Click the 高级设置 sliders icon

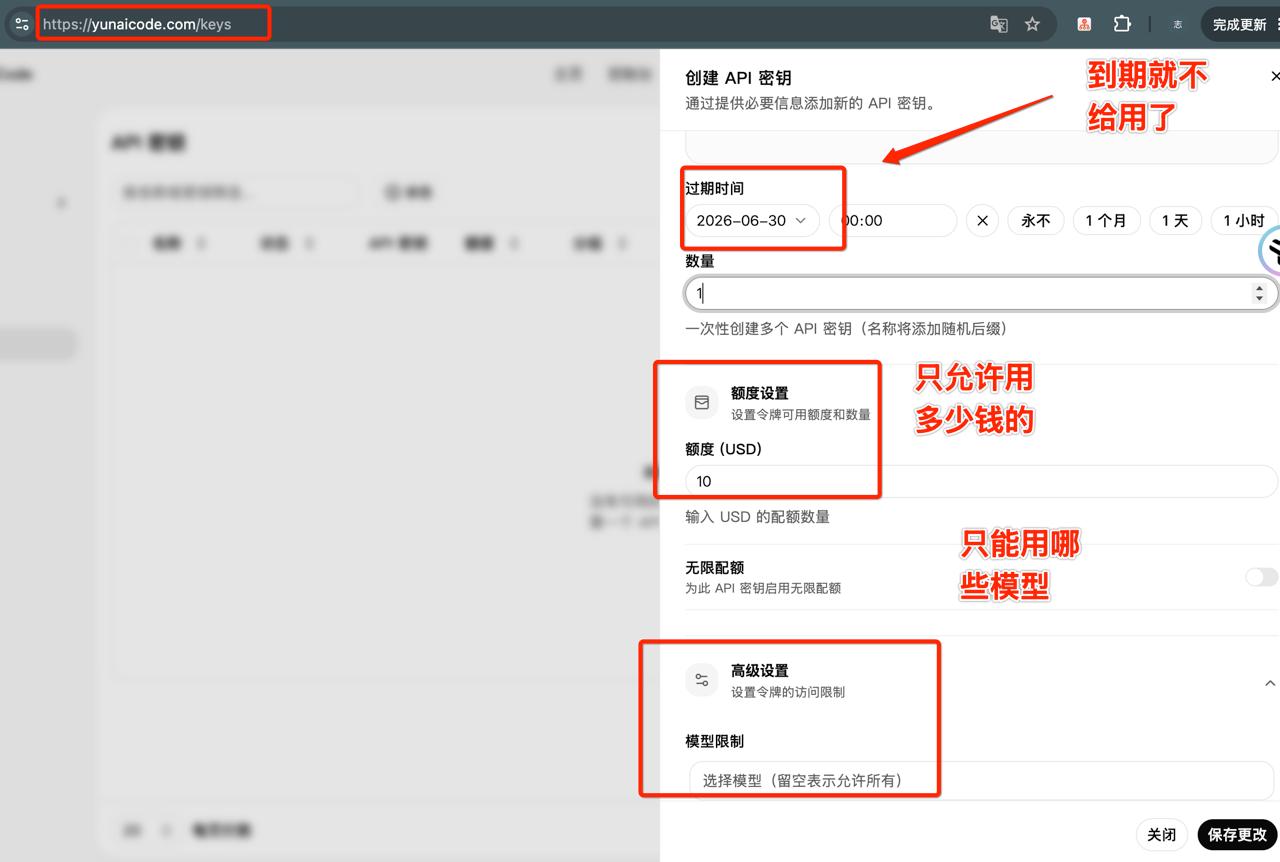click(x=702, y=680)
